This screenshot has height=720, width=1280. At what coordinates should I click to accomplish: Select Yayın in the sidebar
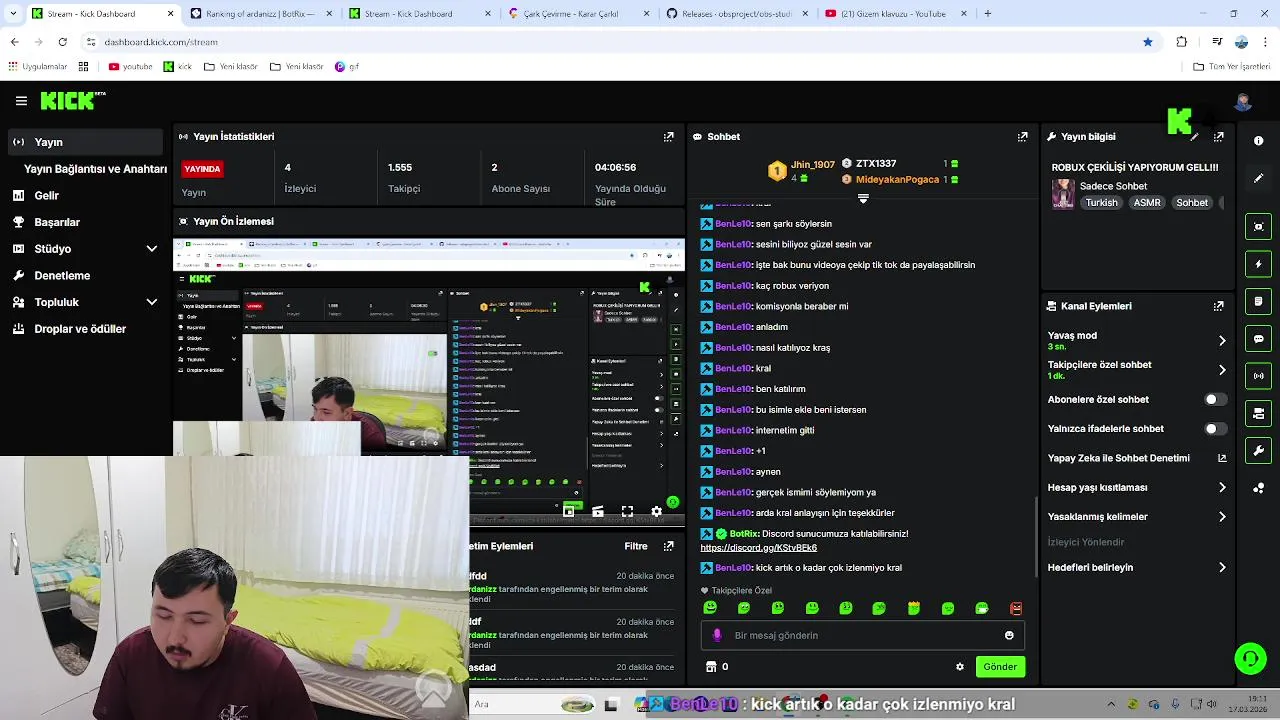[84, 142]
